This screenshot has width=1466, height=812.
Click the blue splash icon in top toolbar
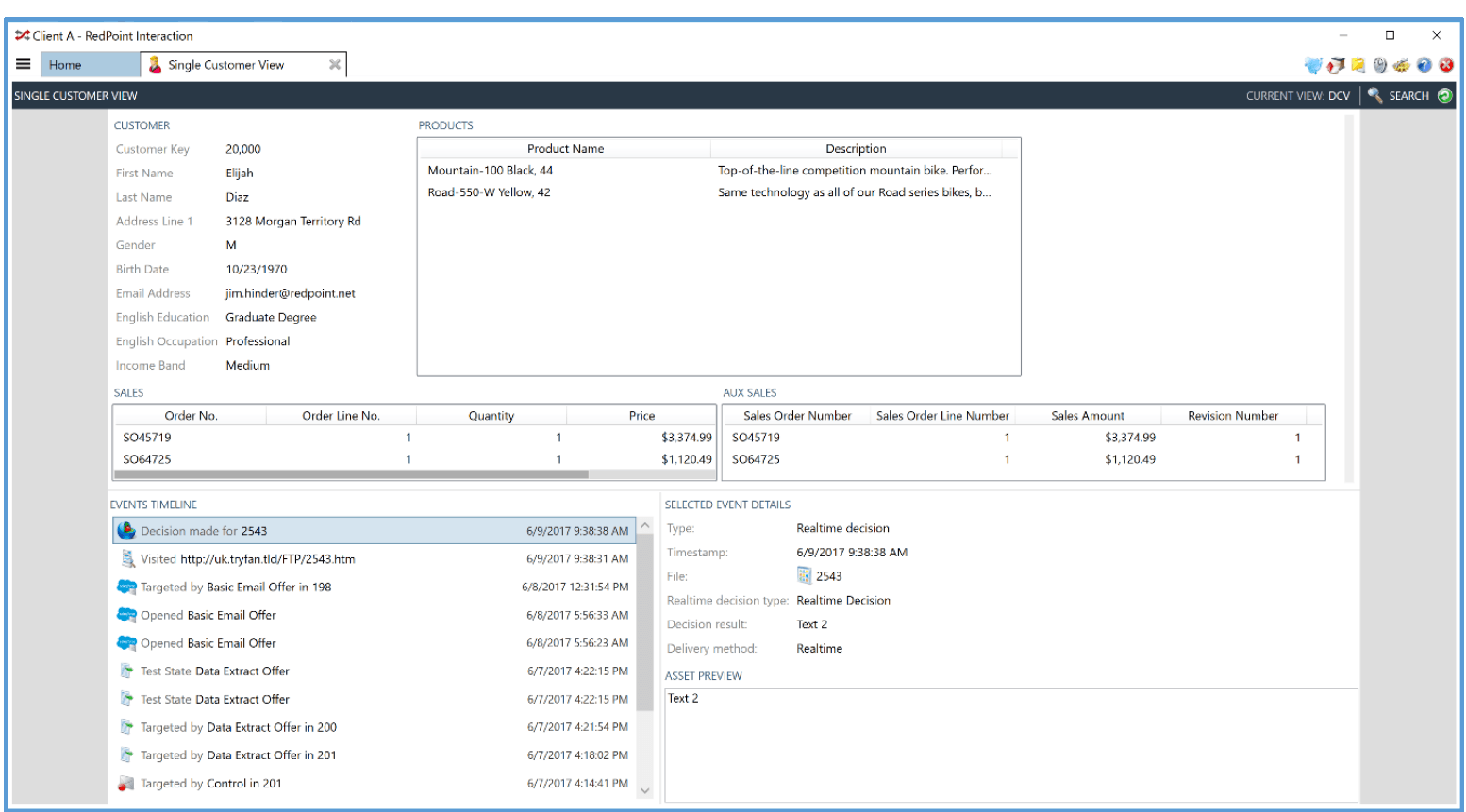pos(1313,65)
